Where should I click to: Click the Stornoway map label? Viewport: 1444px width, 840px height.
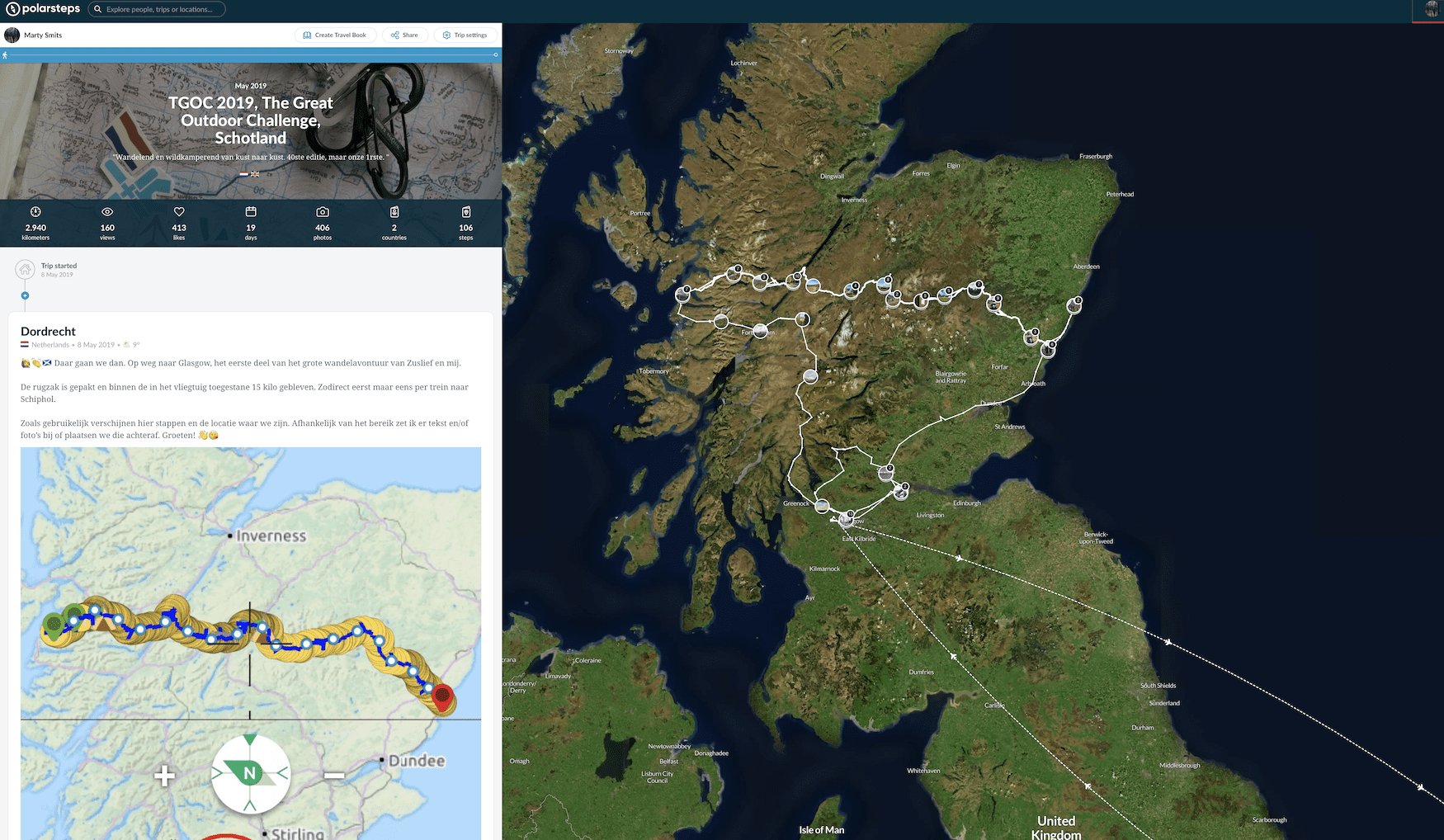[619, 51]
